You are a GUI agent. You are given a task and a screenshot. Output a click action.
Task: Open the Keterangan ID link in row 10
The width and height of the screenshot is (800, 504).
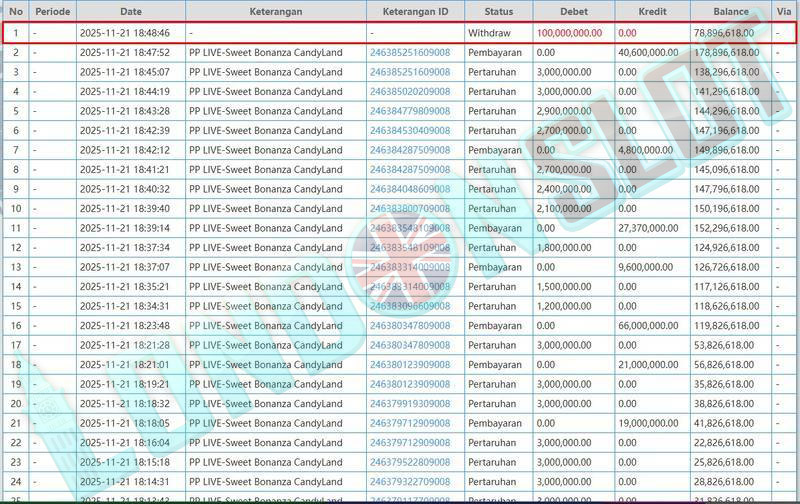pos(410,208)
